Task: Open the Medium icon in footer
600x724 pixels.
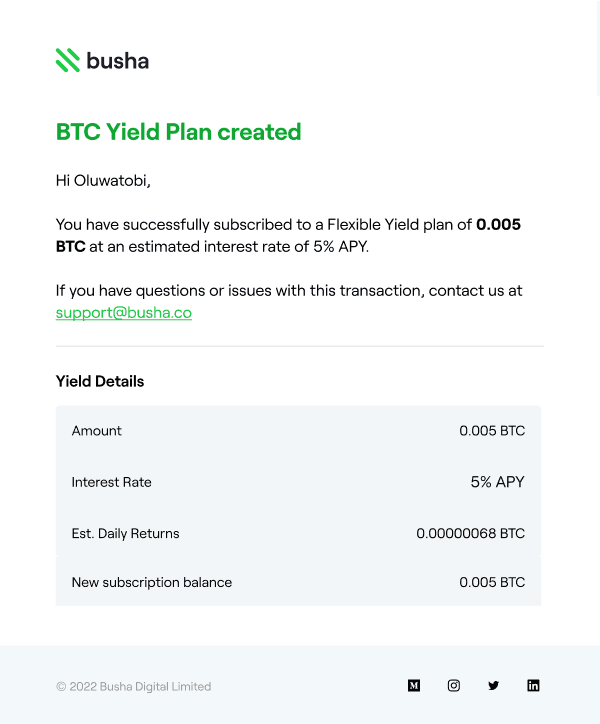Action: (414, 686)
